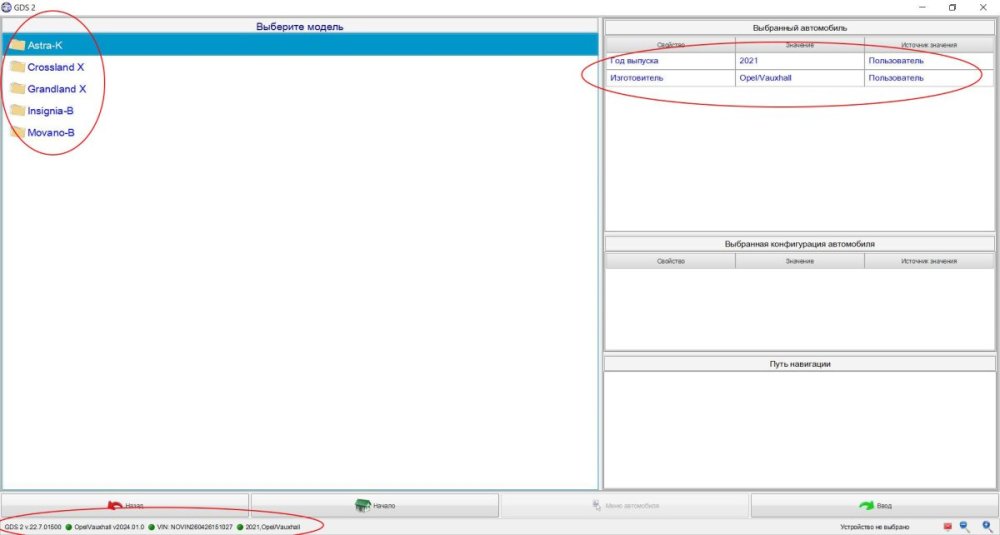
Task: Click Значение column header under Выбранный автомобиль
Action: 800,45
